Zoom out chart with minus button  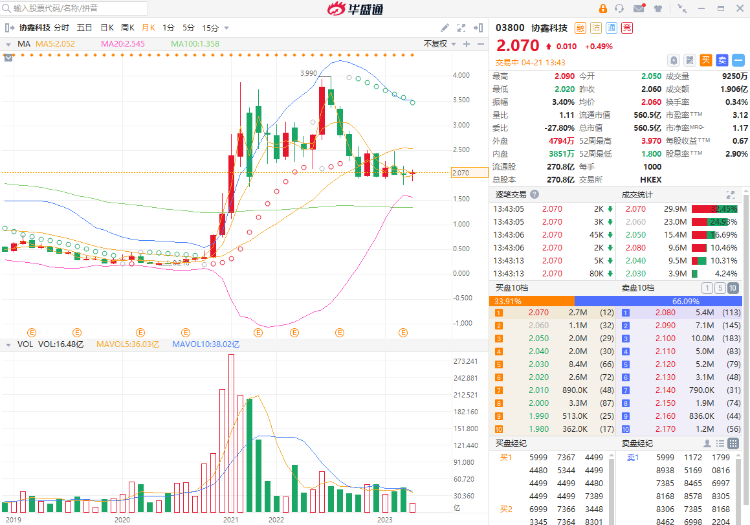[x=481, y=44]
